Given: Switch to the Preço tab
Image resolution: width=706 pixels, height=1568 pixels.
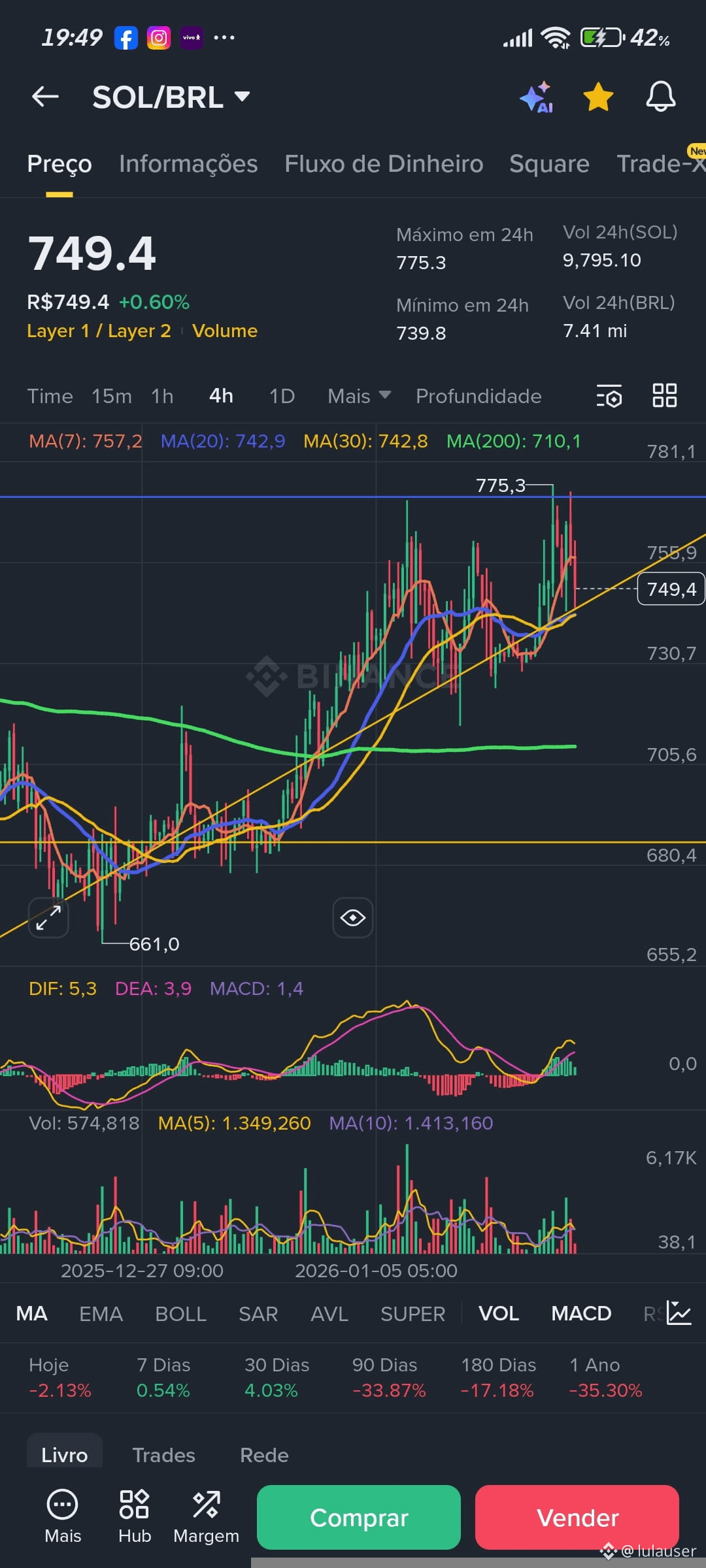Looking at the screenshot, I should coord(59,164).
